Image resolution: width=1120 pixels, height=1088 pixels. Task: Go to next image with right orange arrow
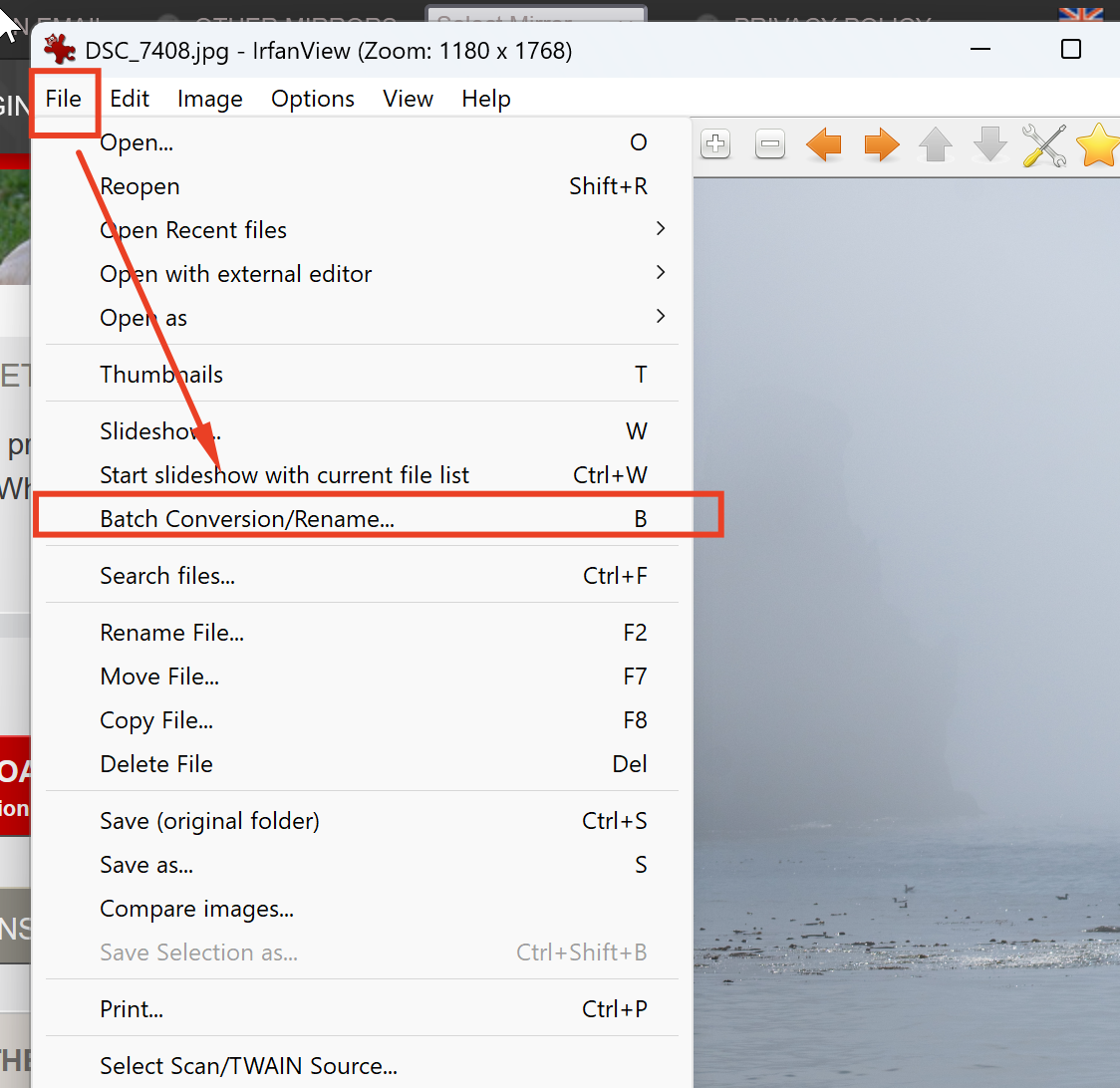coord(881,144)
